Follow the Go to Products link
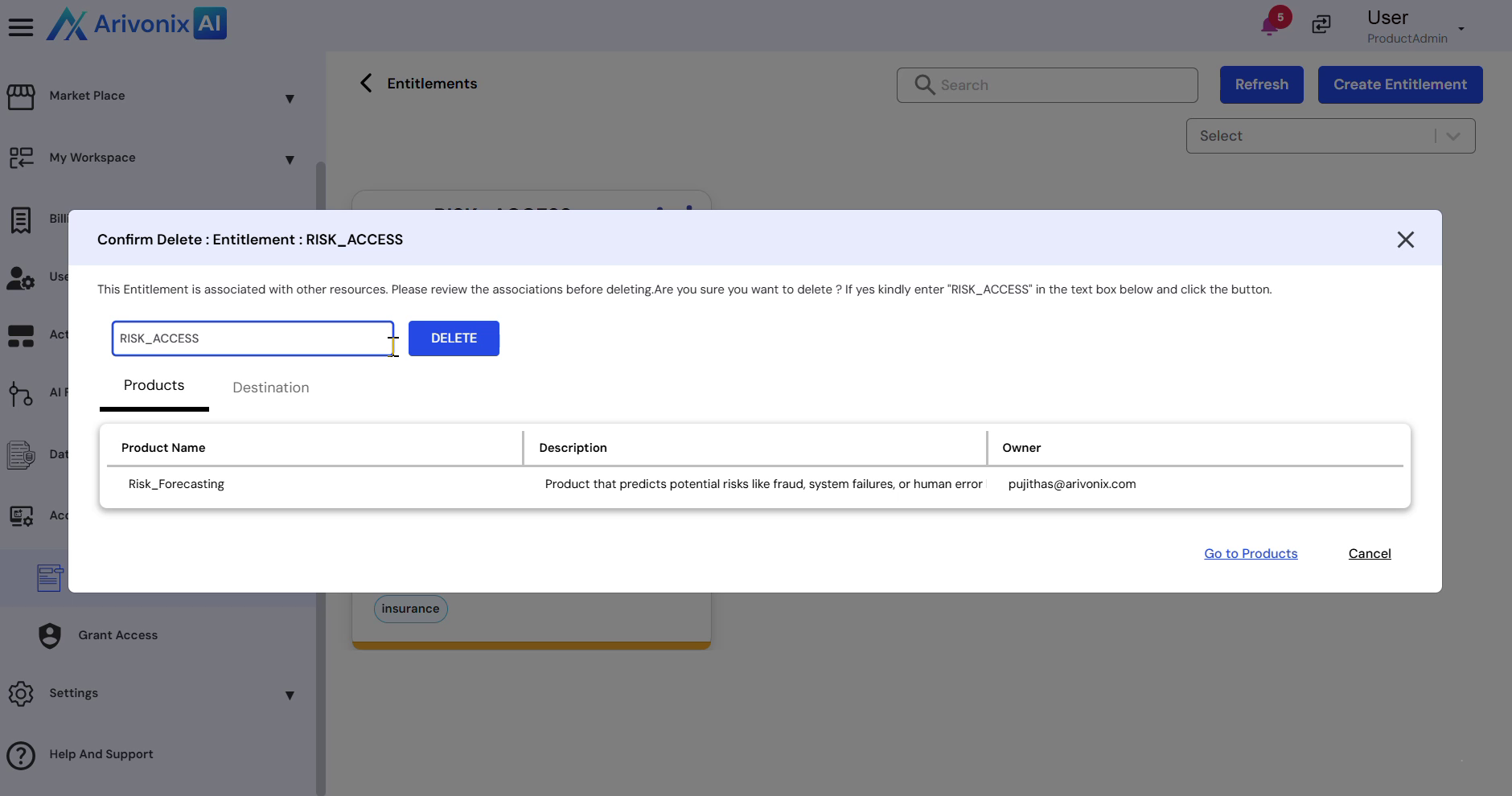The height and width of the screenshot is (796, 1512). click(x=1251, y=554)
